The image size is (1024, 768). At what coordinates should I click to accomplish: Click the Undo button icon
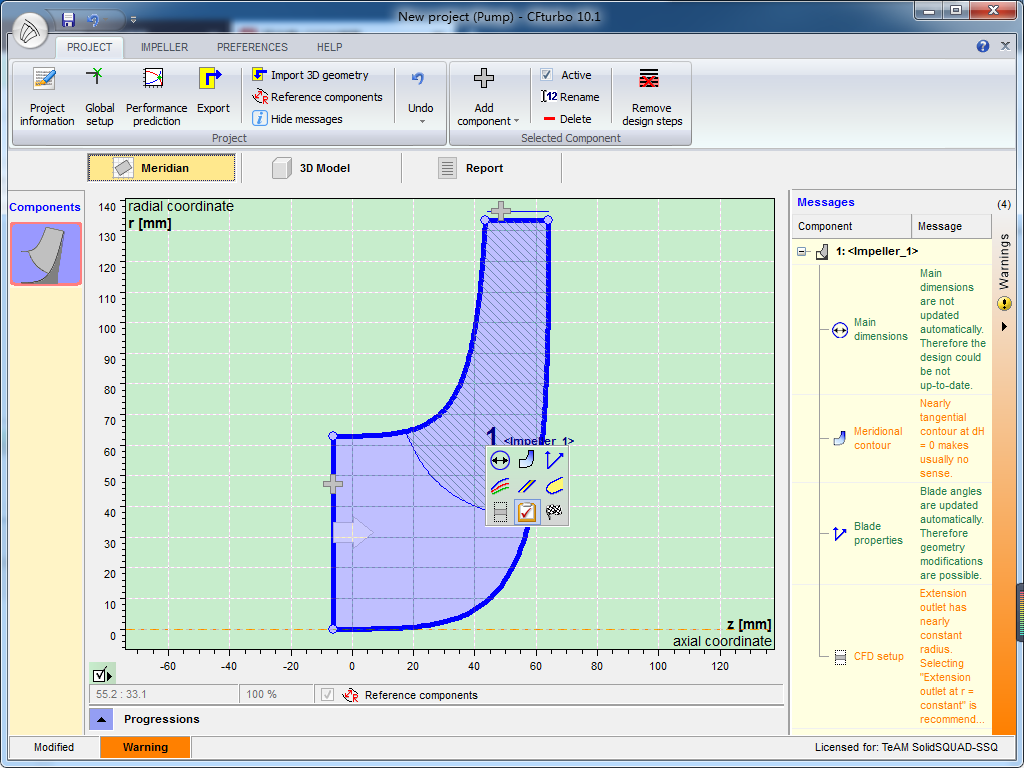pos(418,79)
